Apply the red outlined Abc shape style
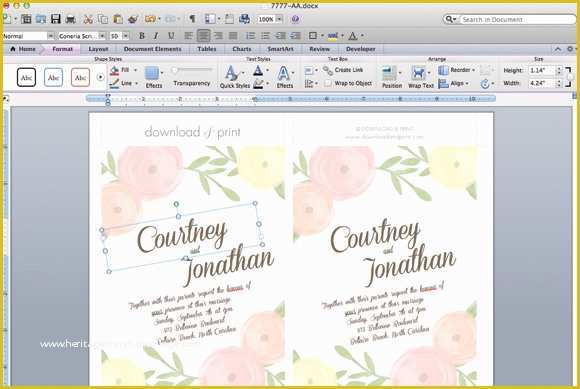 [x=80, y=77]
